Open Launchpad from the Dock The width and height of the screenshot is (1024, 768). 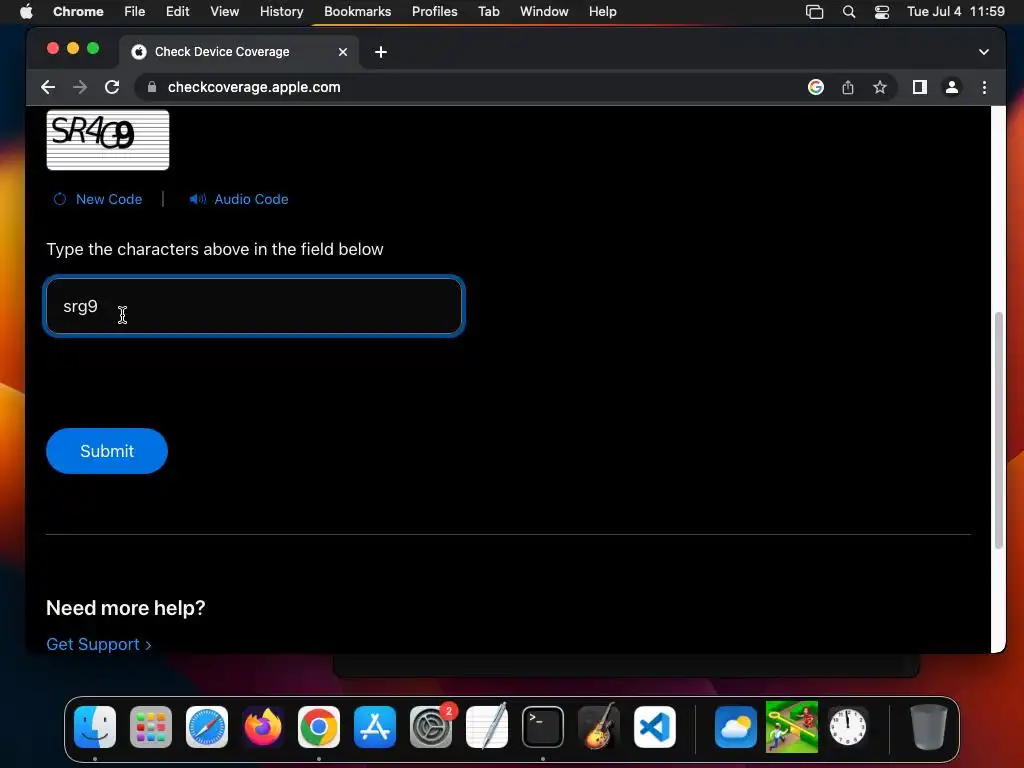pyautogui.click(x=151, y=727)
